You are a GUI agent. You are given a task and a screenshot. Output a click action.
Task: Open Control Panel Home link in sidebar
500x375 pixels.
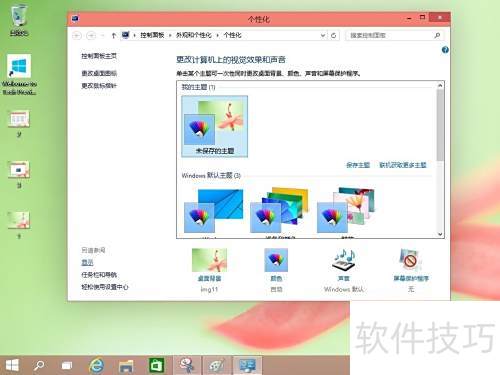pyautogui.click(x=99, y=56)
